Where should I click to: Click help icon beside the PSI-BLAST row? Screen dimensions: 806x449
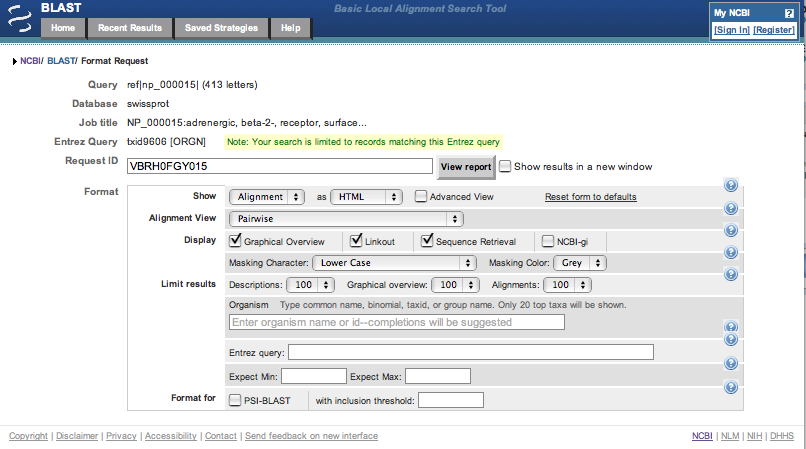(x=730, y=388)
